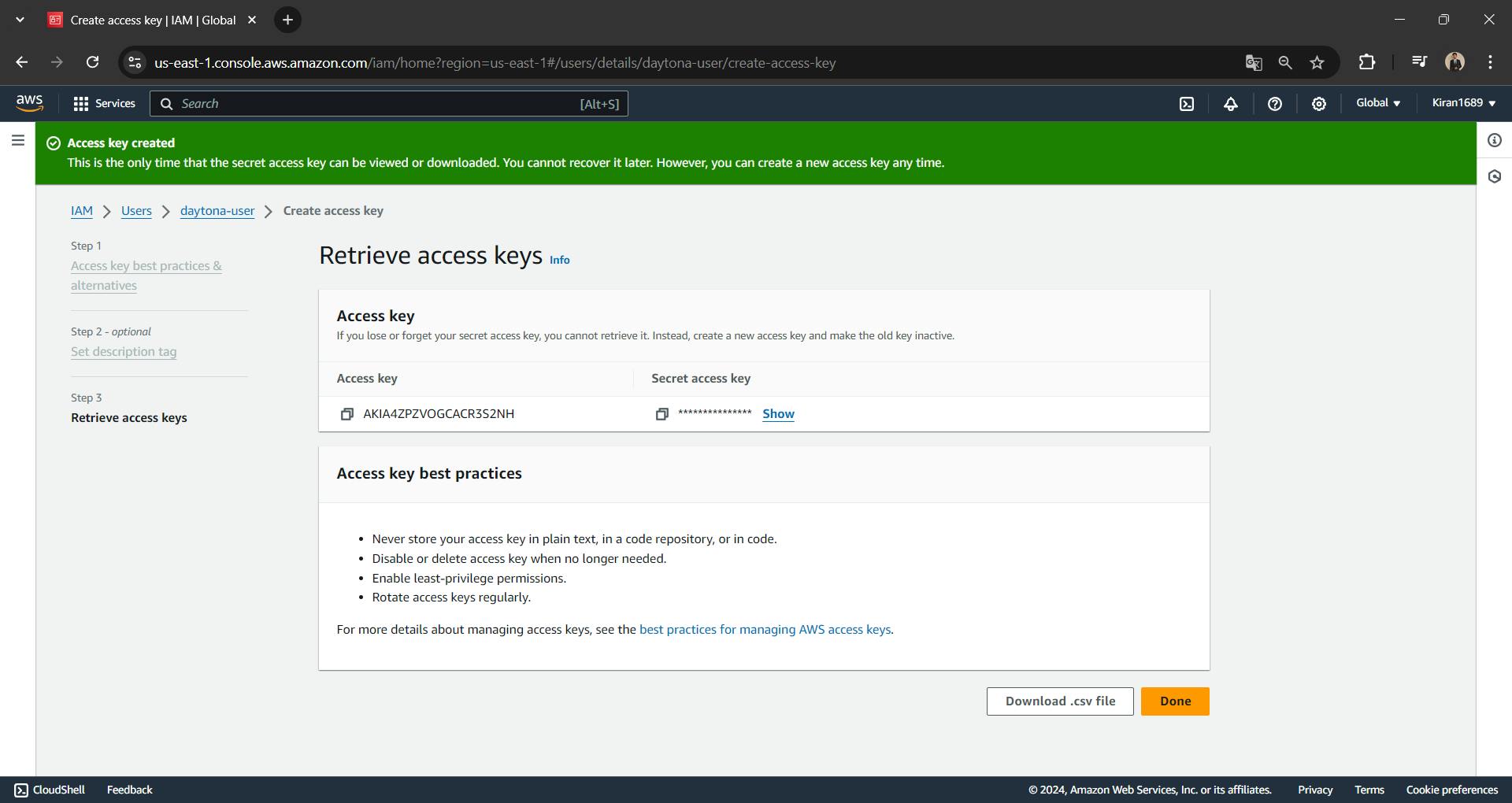Screen dimensions: 1512x803
Task: Select the Create access key browser tab
Action: click(153, 20)
